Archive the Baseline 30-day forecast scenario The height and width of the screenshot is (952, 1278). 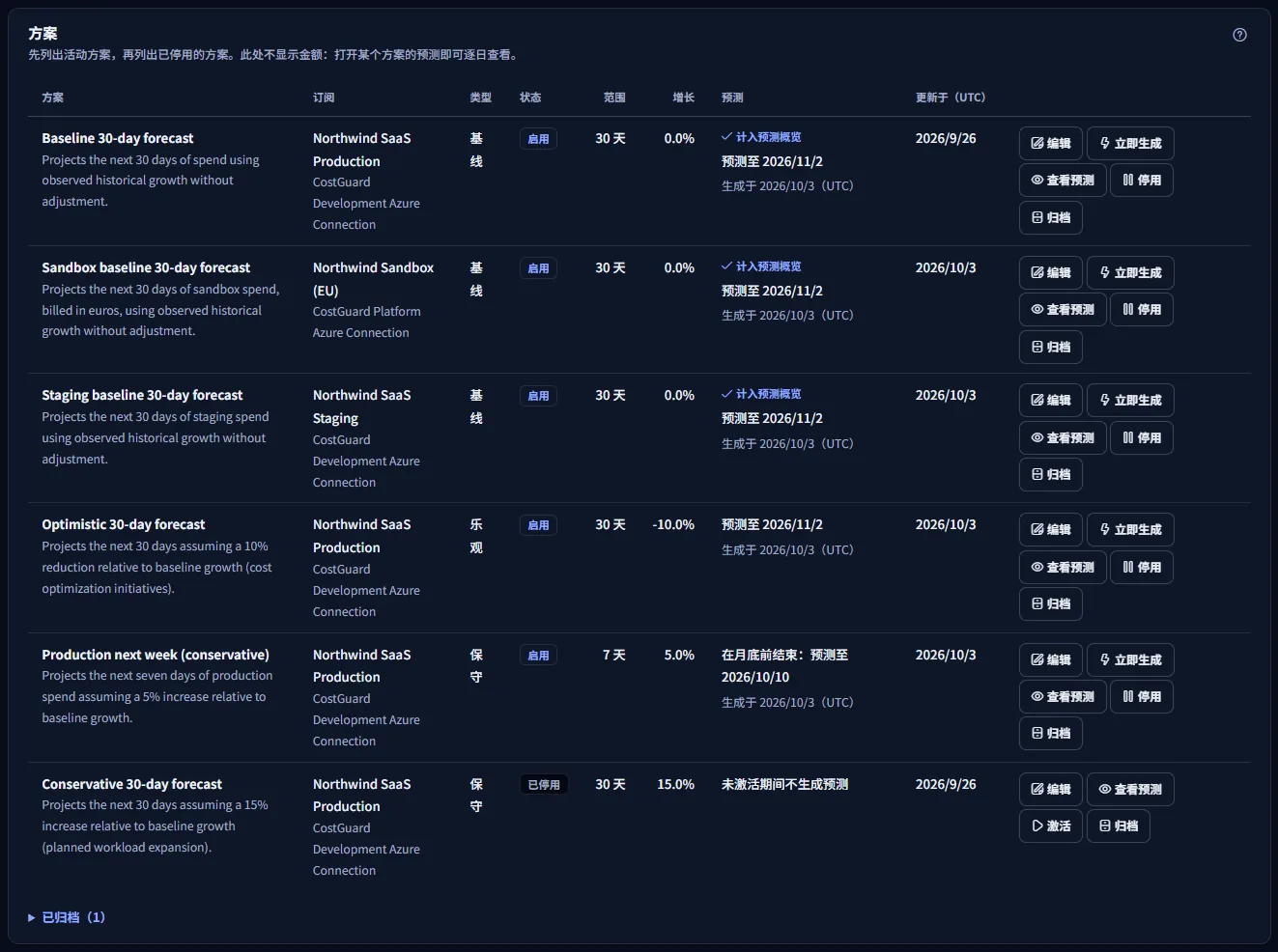coord(1051,217)
